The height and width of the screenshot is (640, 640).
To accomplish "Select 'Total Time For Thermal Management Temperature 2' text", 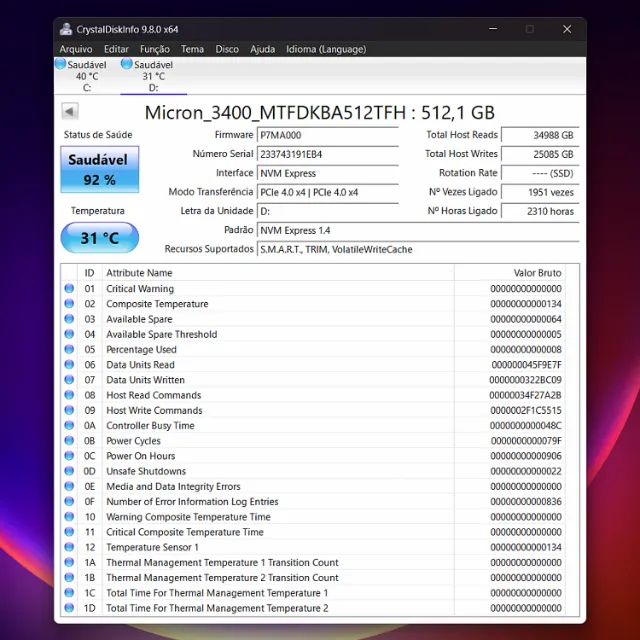I will (217, 608).
